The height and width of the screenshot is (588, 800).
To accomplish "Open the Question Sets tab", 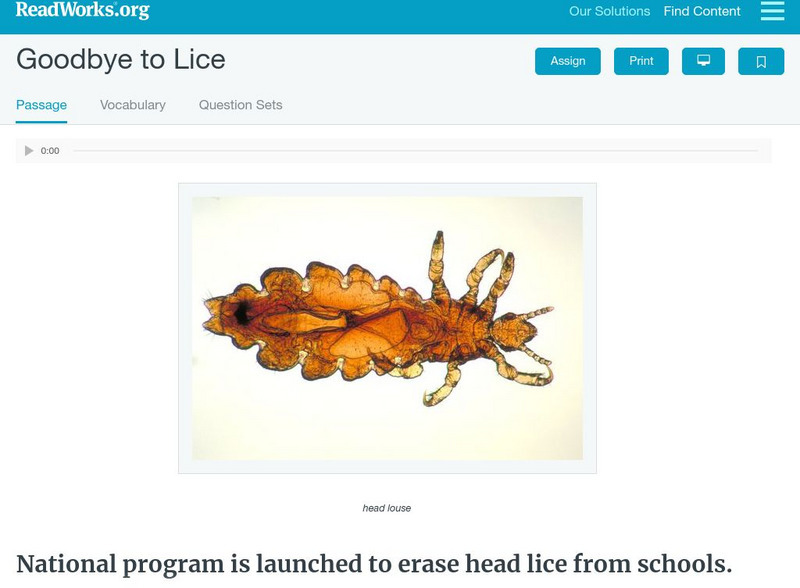I will coord(240,105).
